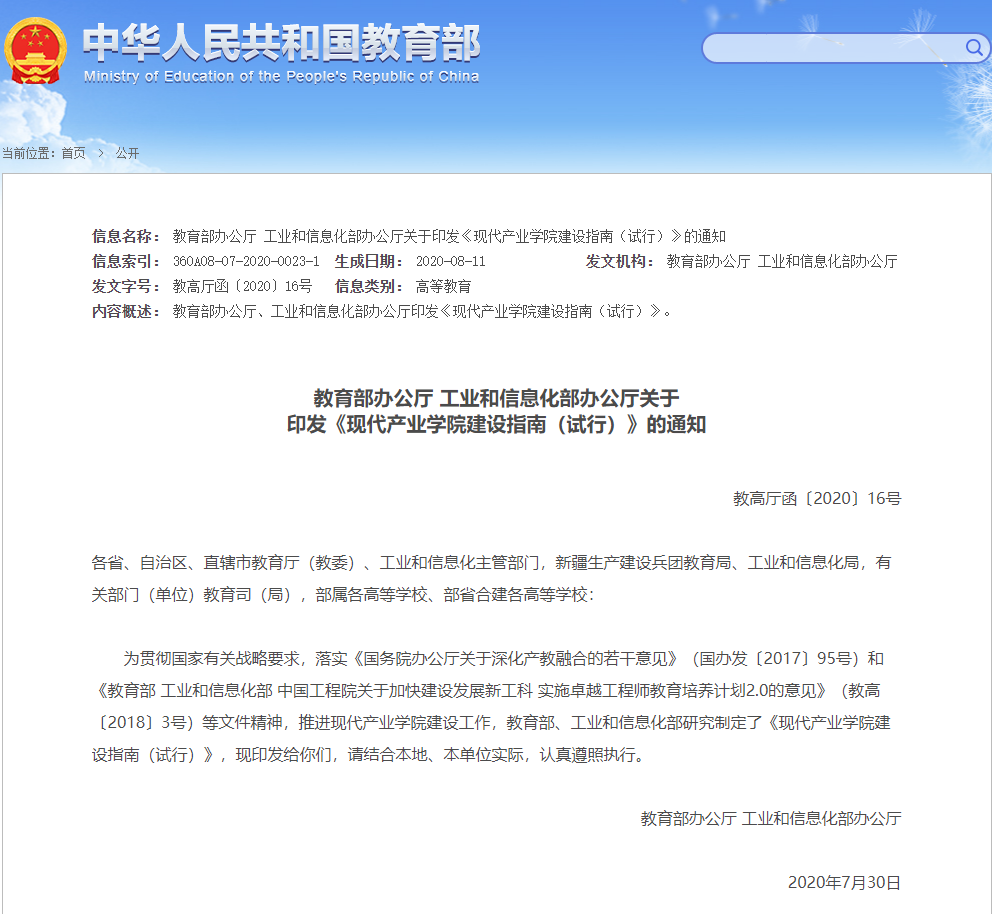Image resolution: width=992 pixels, height=914 pixels.
Task: Click the 信息名称 field label
Action: pos(125,237)
